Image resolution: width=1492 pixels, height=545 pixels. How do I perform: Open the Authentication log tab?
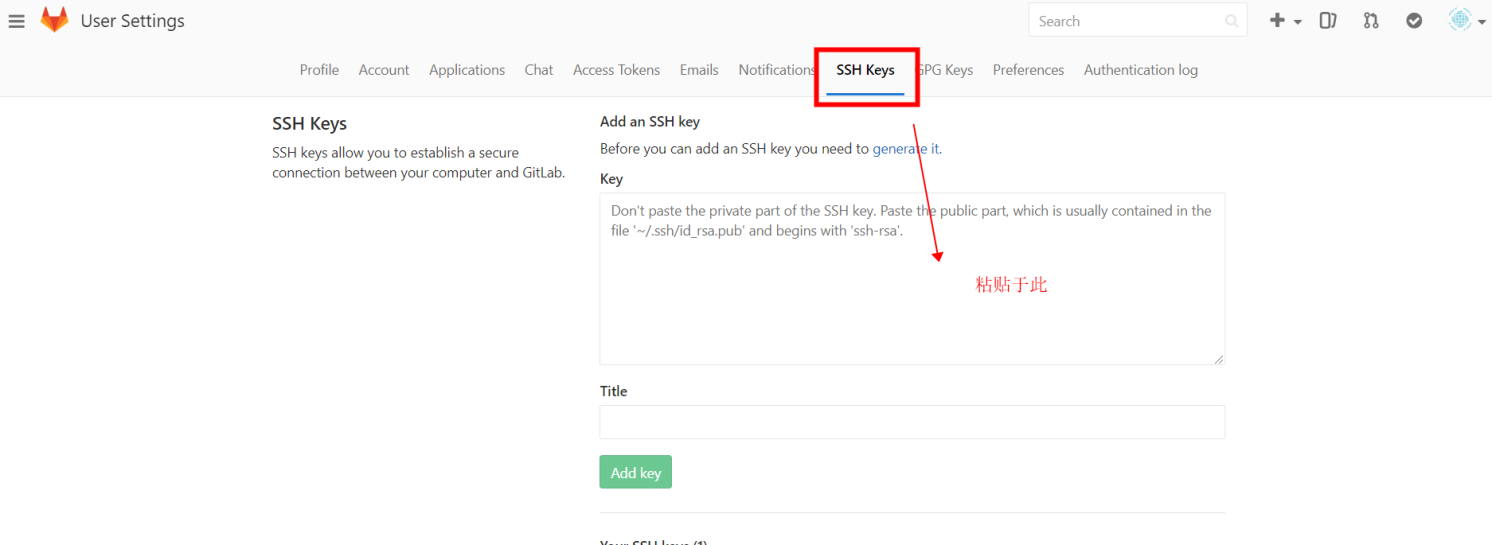click(1141, 70)
